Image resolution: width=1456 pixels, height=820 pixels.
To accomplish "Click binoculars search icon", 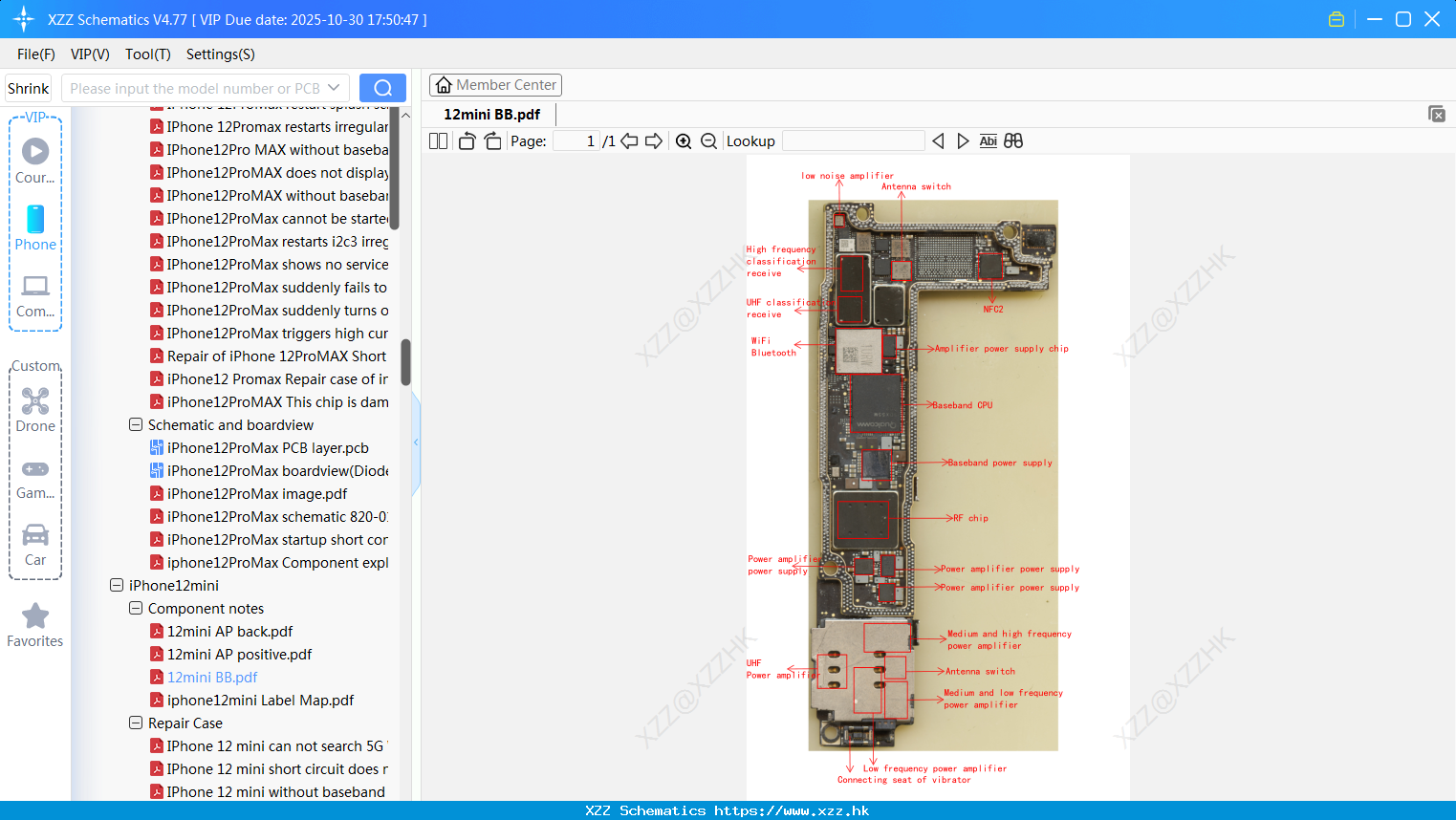I will point(1013,141).
